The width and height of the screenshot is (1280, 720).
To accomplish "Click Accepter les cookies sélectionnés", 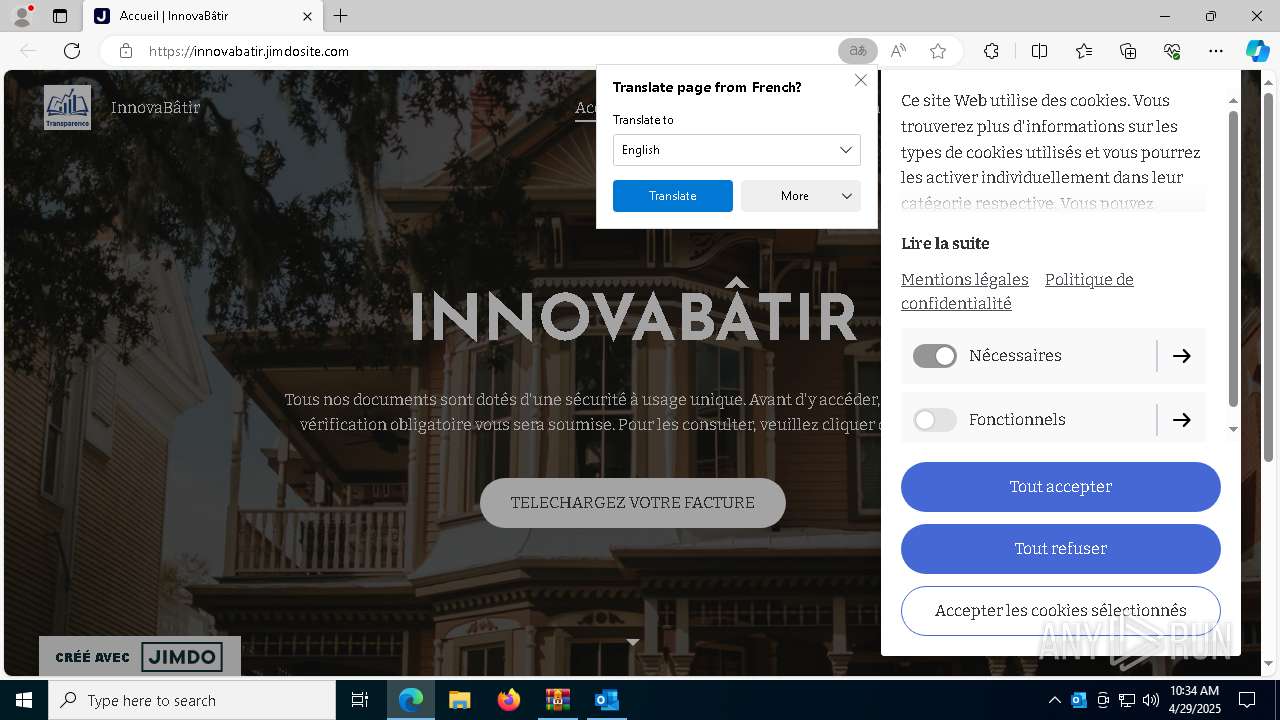I will coord(1061,611).
